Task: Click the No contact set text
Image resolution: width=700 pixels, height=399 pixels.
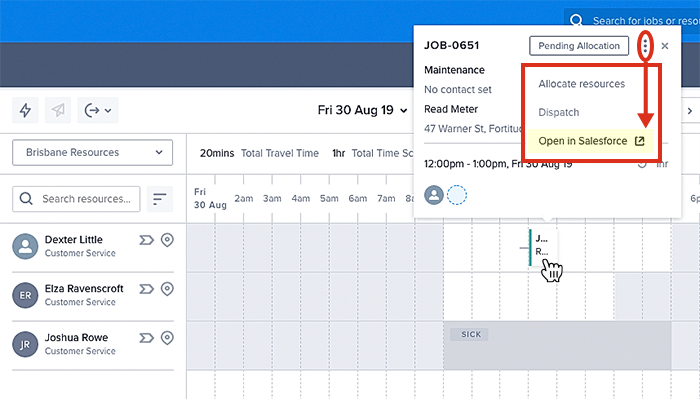Action: (x=458, y=89)
